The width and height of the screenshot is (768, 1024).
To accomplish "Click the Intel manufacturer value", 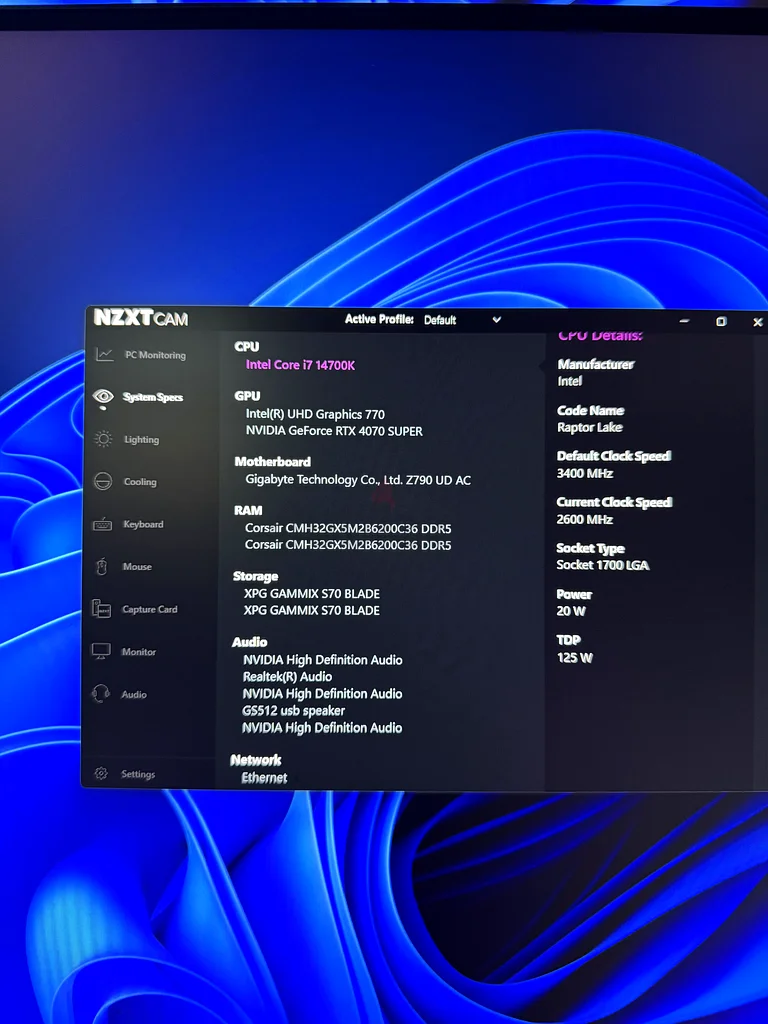I will point(569,381).
